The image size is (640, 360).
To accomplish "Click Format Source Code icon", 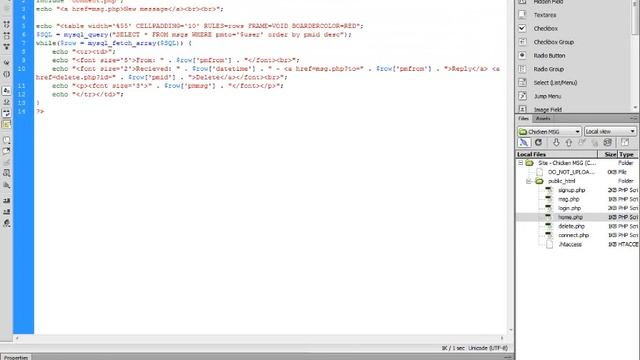I will point(7,223).
